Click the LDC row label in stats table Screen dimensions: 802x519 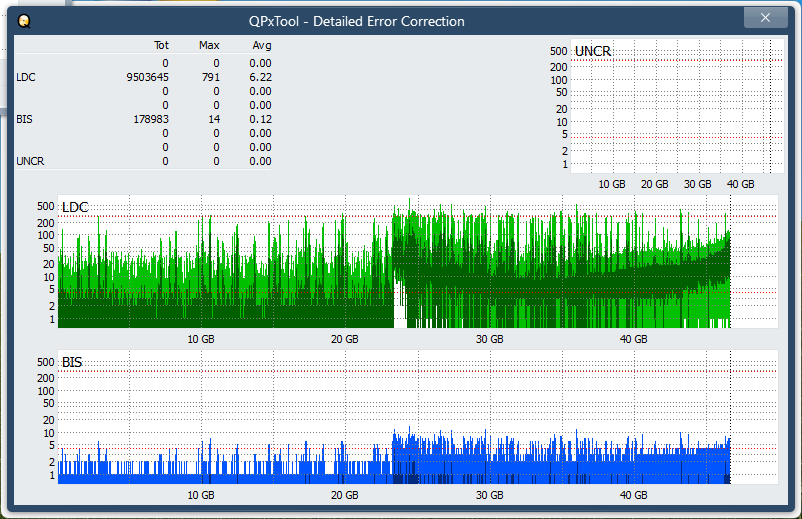pos(26,77)
